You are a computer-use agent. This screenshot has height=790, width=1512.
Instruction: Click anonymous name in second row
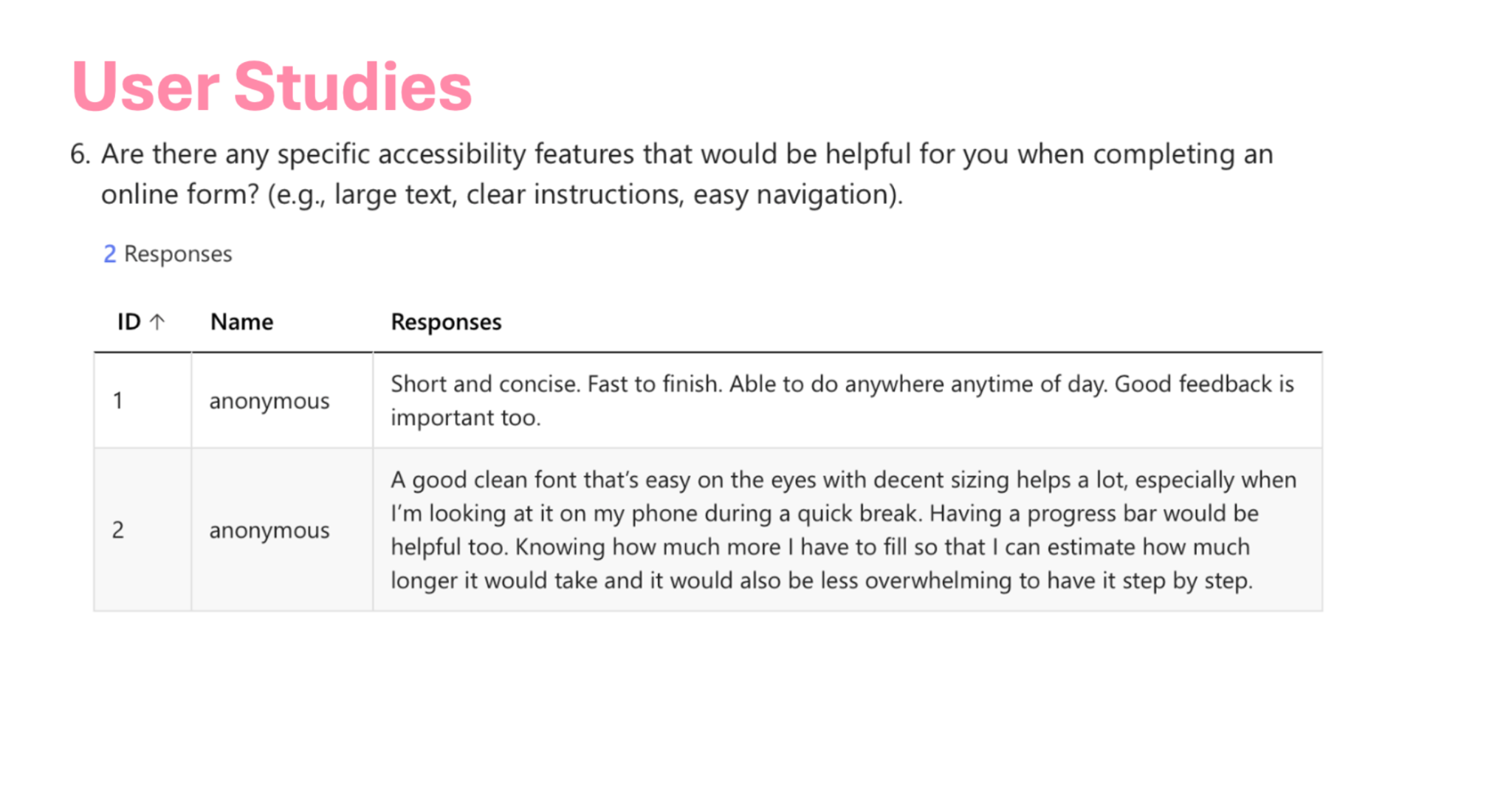pos(269,530)
